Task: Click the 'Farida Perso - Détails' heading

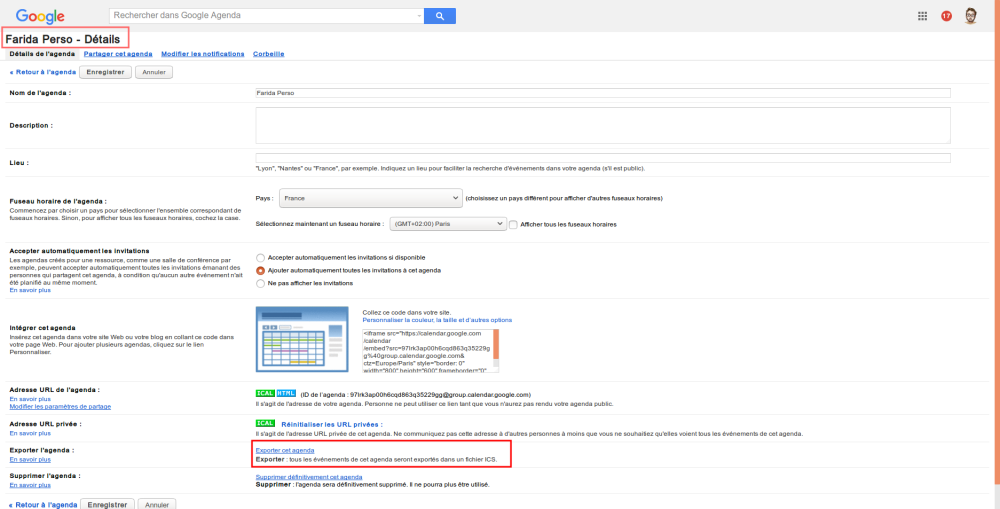Action: coord(62,40)
